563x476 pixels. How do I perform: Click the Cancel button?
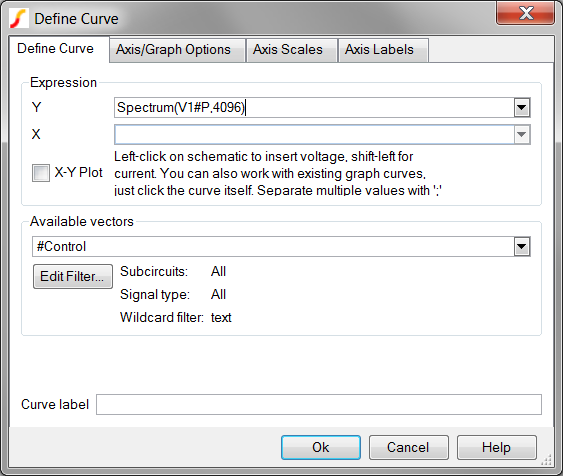click(x=409, y=447)
